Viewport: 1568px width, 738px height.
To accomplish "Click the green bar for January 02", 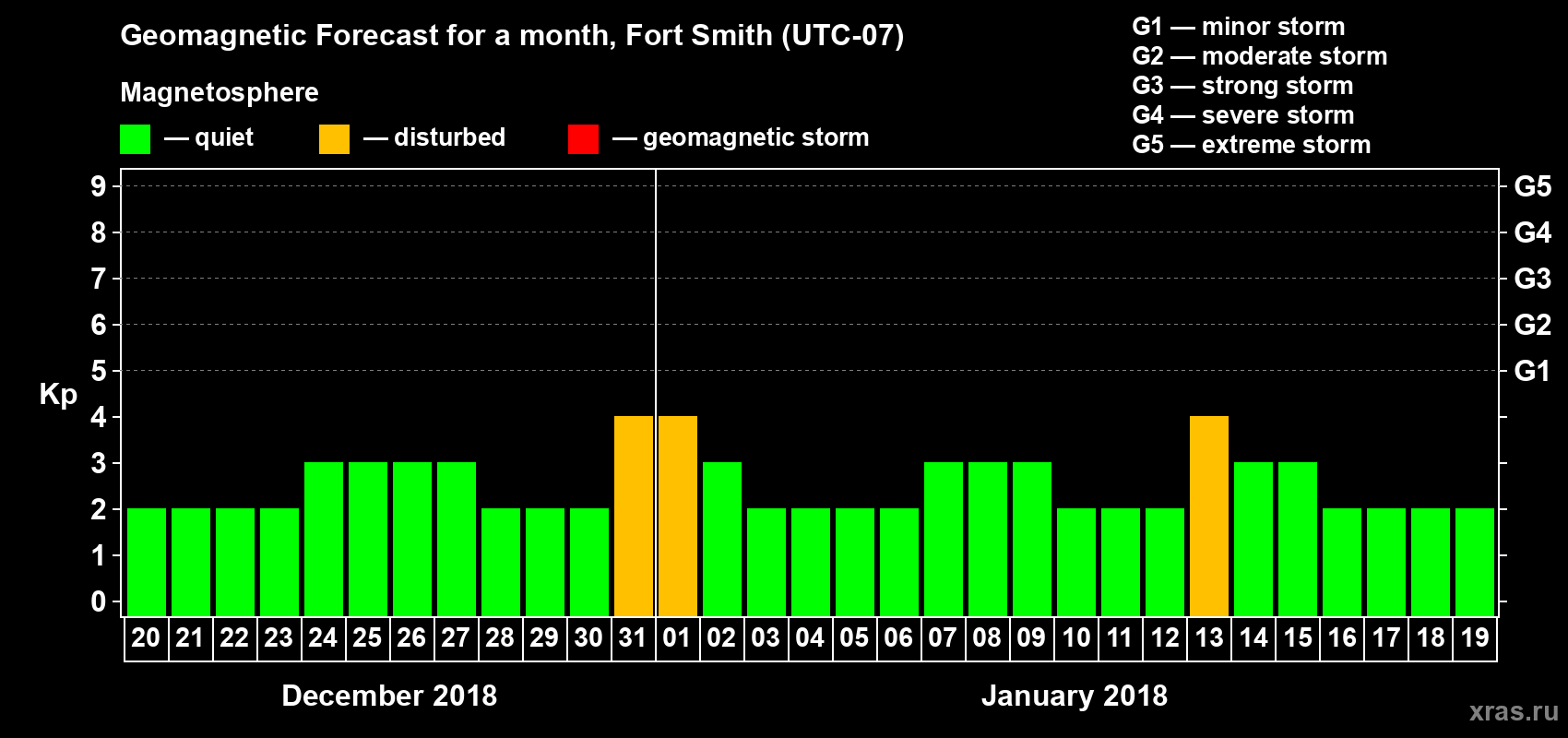I will pyautogui.click(x=722, y=540).
